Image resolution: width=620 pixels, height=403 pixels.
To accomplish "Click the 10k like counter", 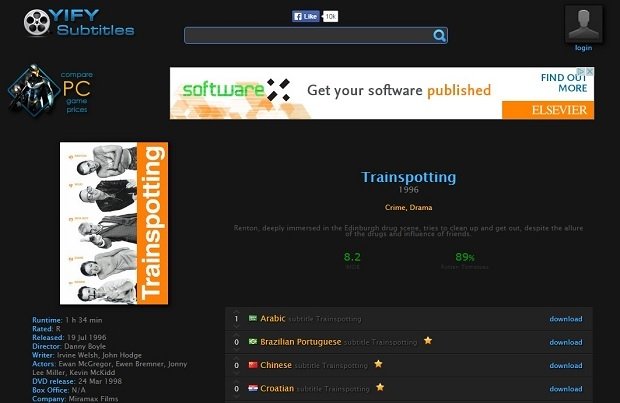I will pos(331,16).
